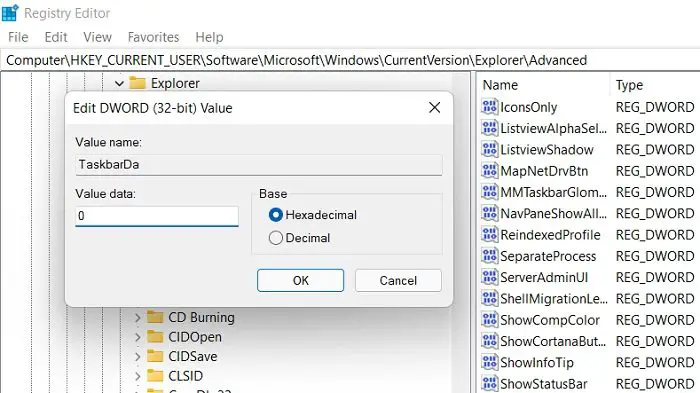Click the Value data input field
The image size is (700, 393).
[x=157, y=216]
